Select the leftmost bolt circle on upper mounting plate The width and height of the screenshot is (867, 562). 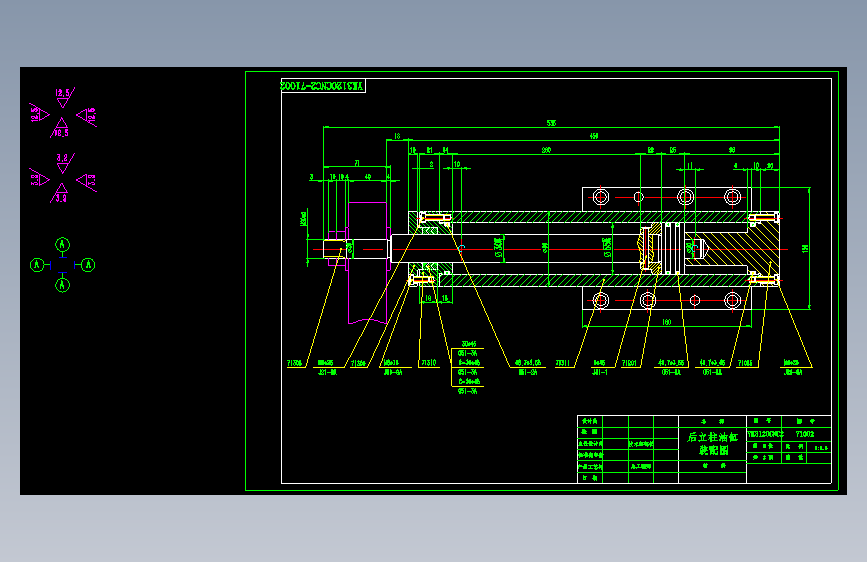600,197
